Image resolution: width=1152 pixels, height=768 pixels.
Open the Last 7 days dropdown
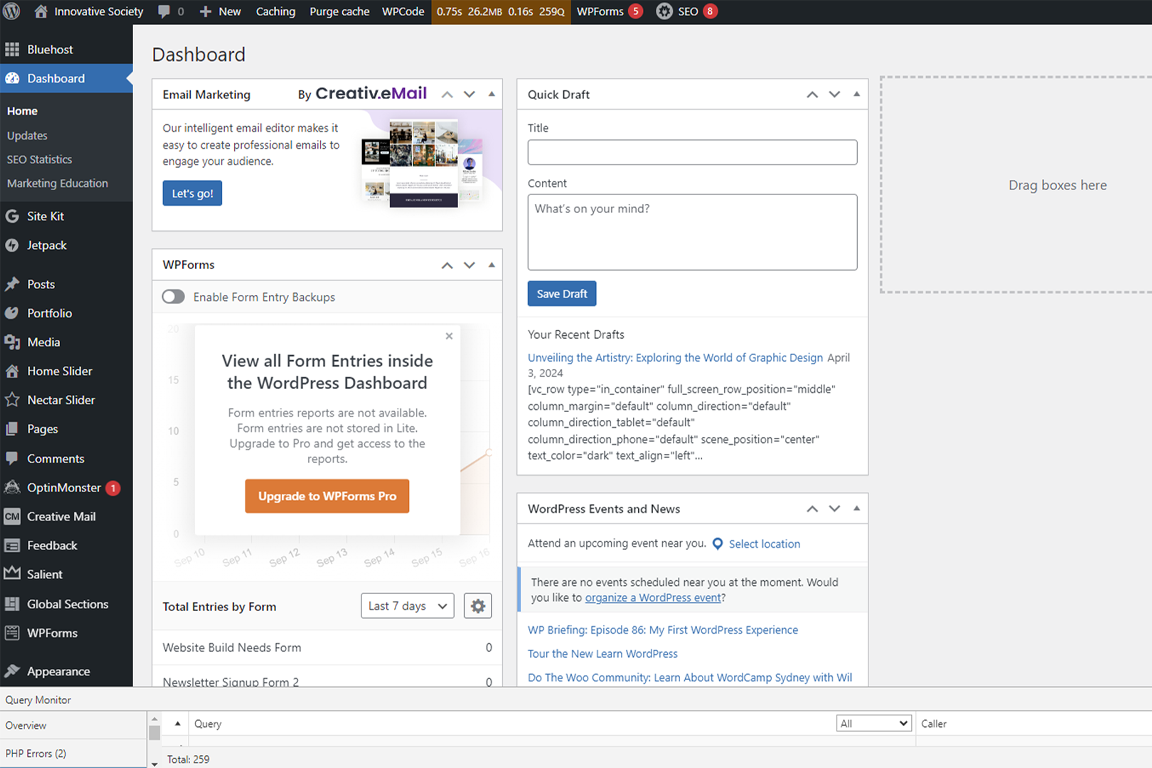click(x=407, y=606)
